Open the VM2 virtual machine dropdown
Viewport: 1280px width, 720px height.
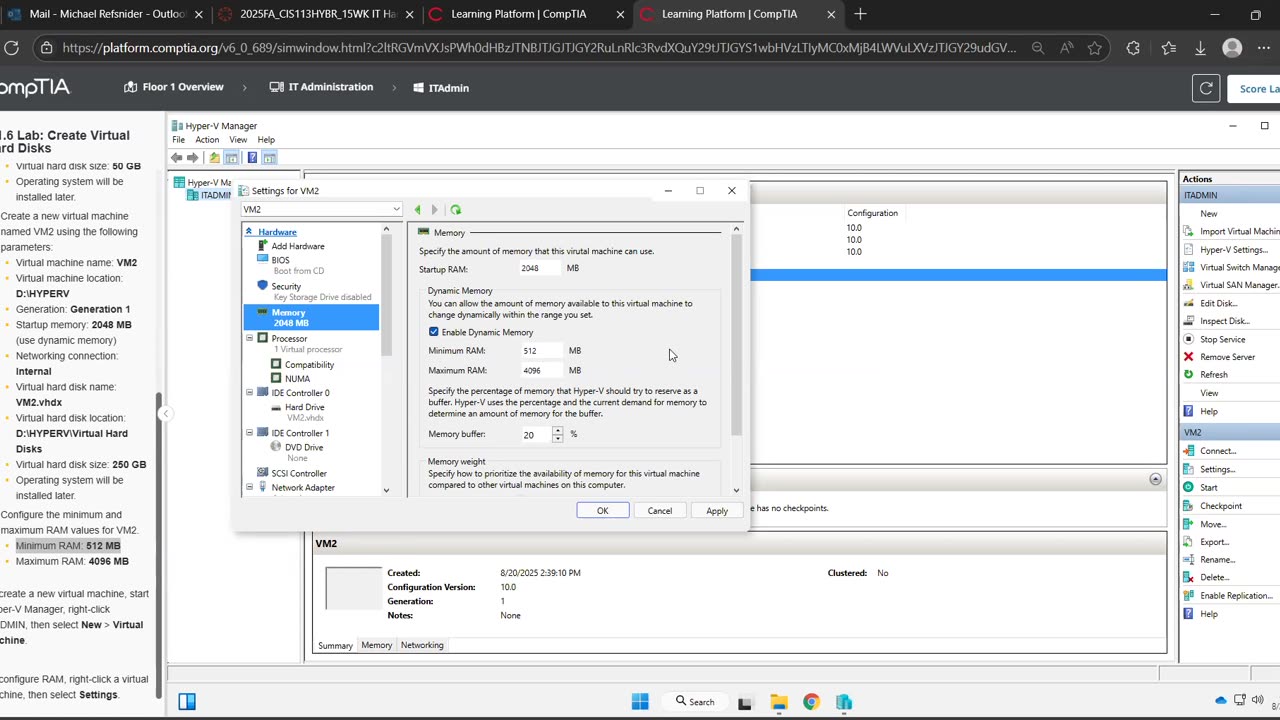click(322, 210)
